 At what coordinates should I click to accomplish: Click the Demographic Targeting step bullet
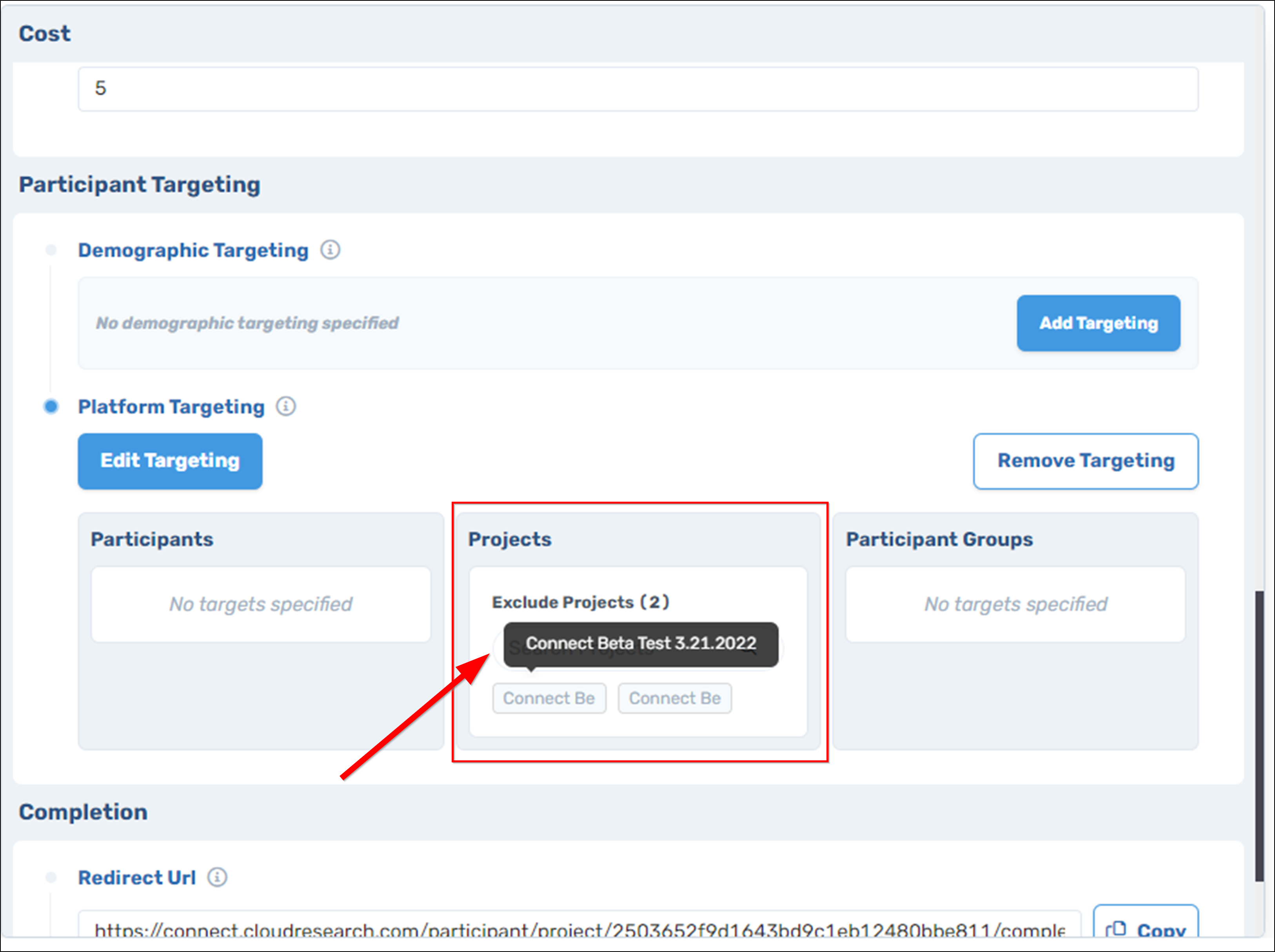[x=51, y=250]
